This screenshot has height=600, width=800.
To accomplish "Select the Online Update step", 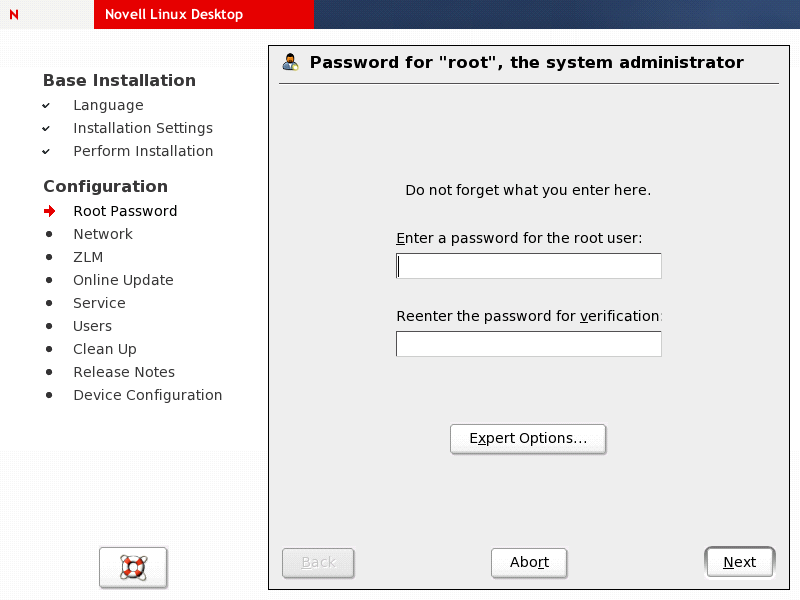I will click(123, 280).
